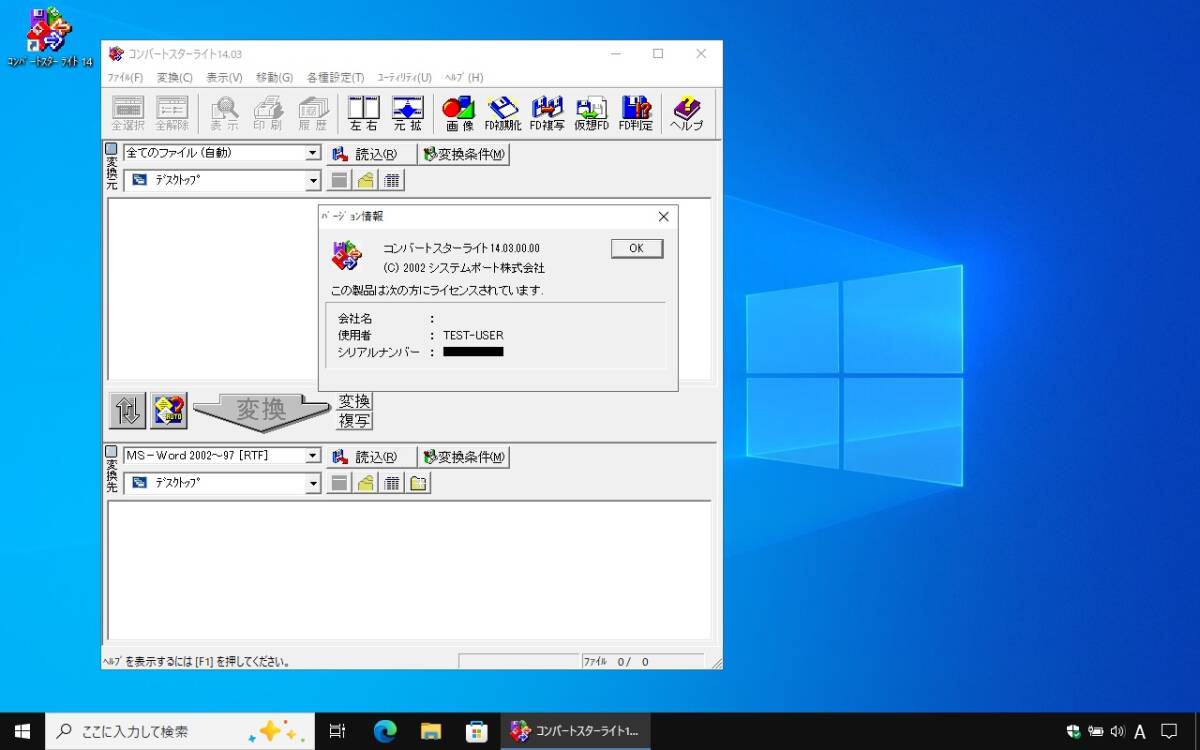Click gray list icon in 変換元 panel

340,181
